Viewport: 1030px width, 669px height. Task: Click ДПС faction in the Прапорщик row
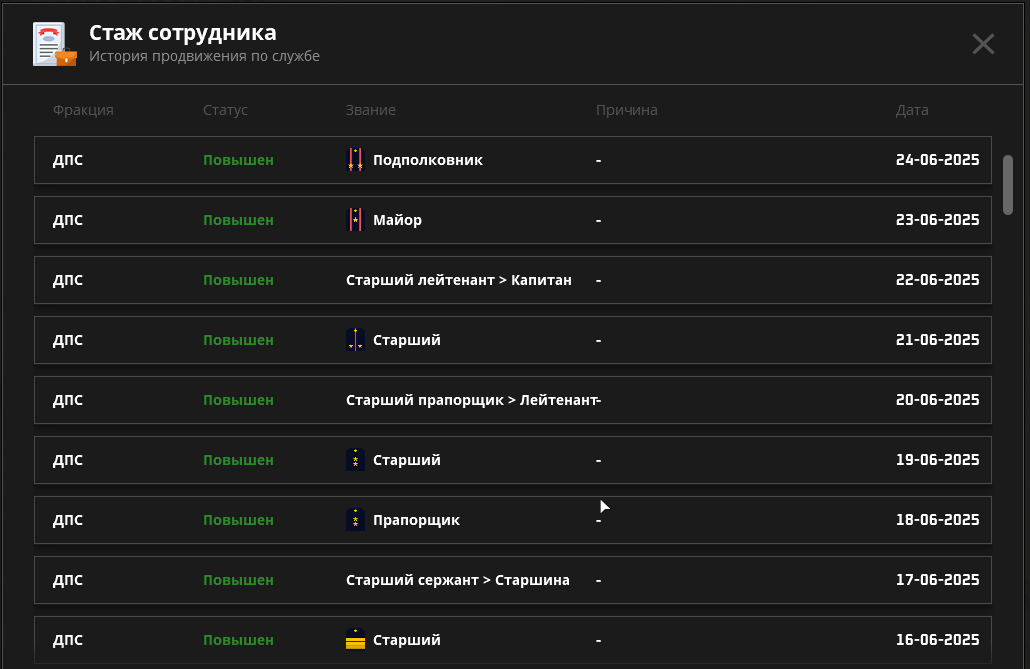click(x=68, y=520)
